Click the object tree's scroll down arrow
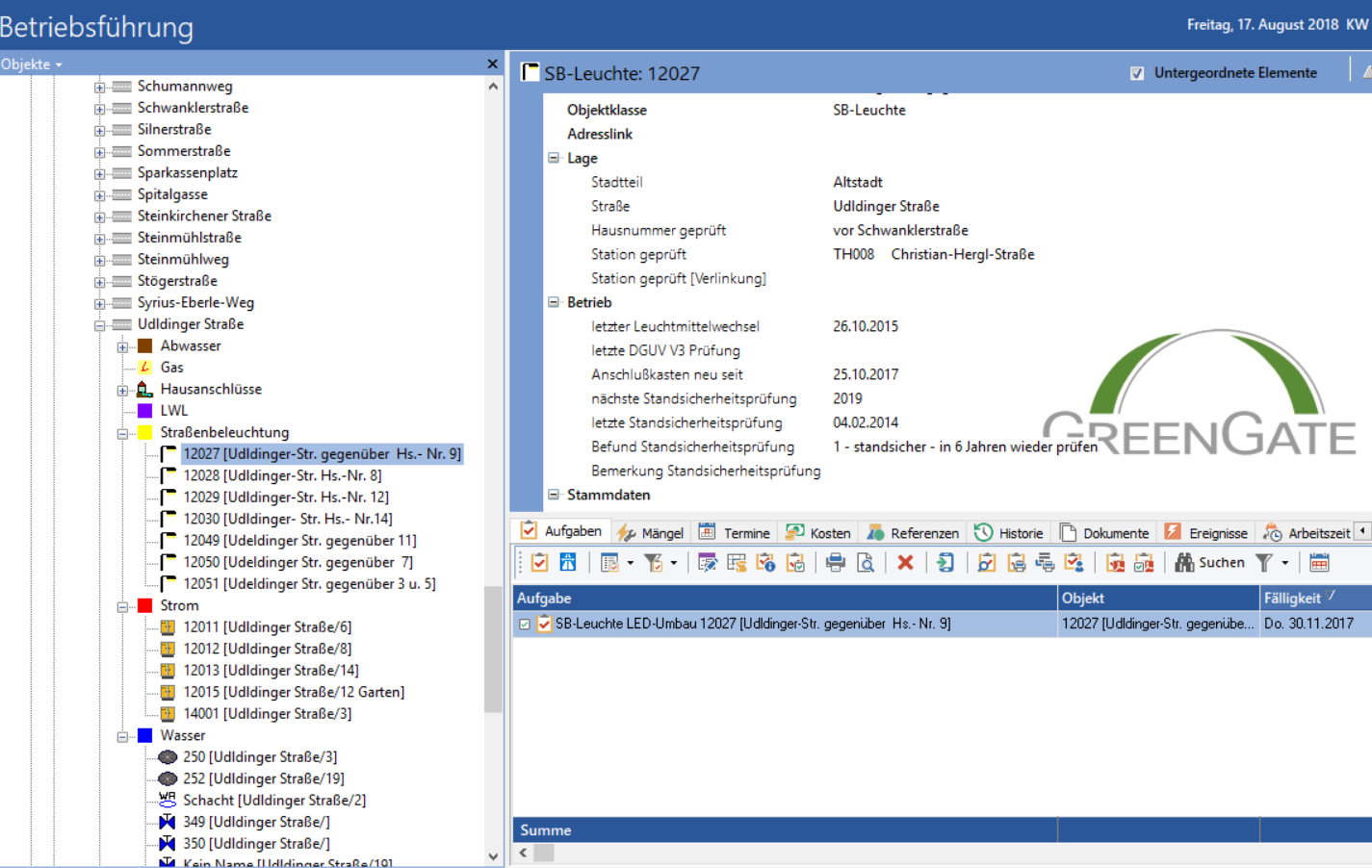Image resolution: width=1372 pixels, height=868 pixels. 493,855
